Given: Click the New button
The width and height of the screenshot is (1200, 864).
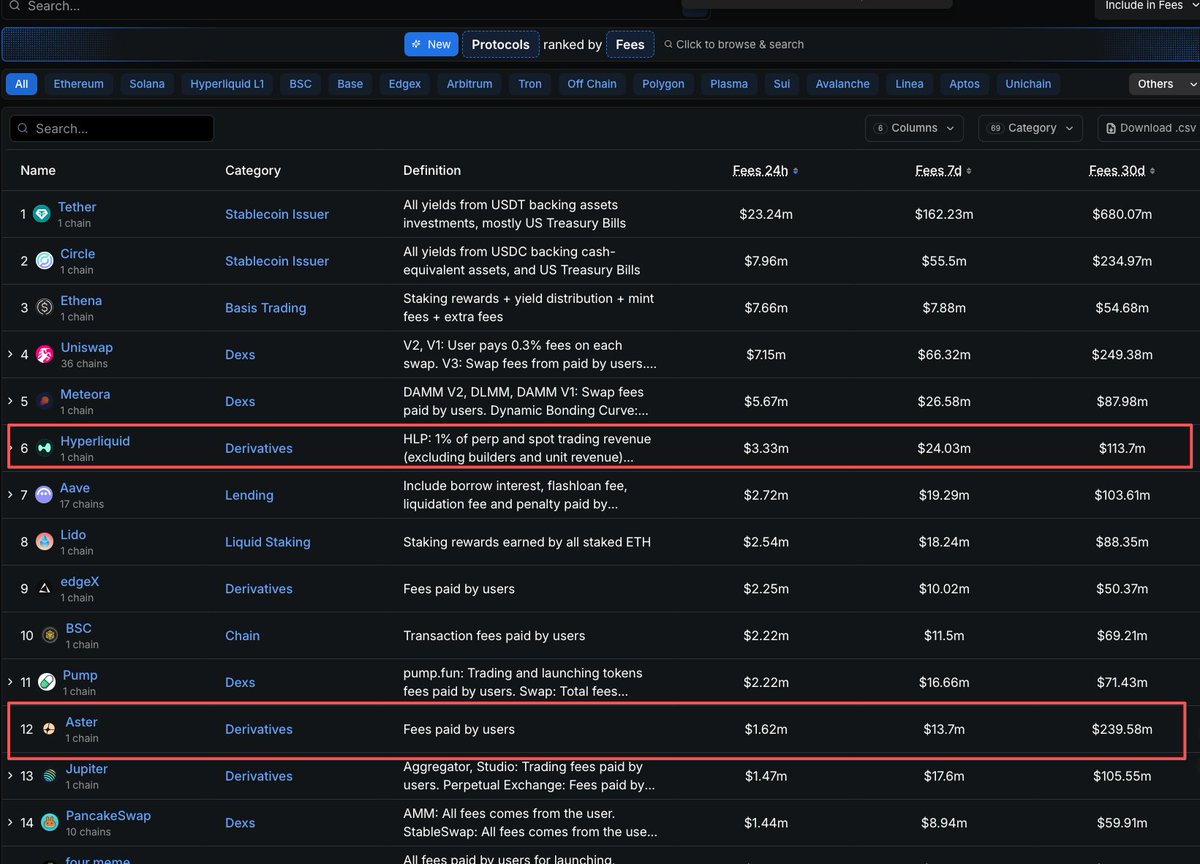Looking at the screenshot, I should 431,44.
